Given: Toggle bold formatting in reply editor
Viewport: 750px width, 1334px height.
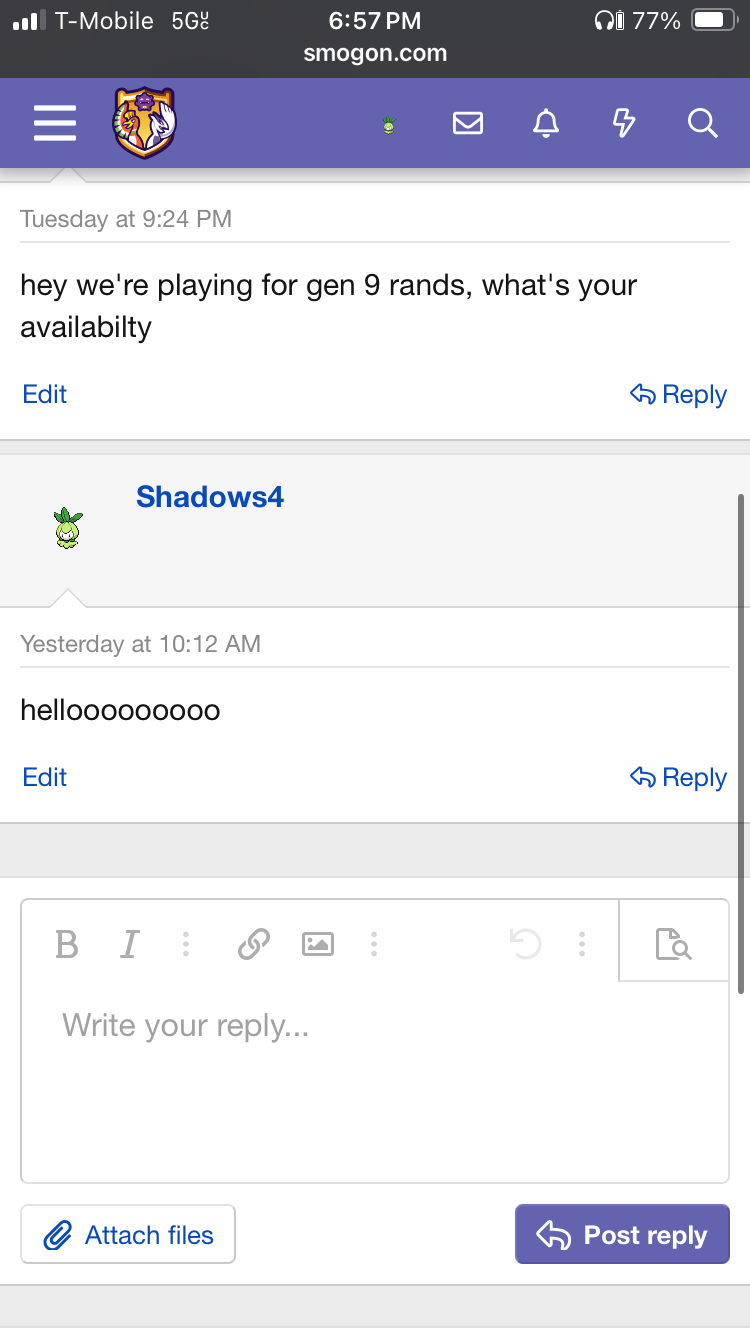Looking at the screenshot, I should [67, 943].
